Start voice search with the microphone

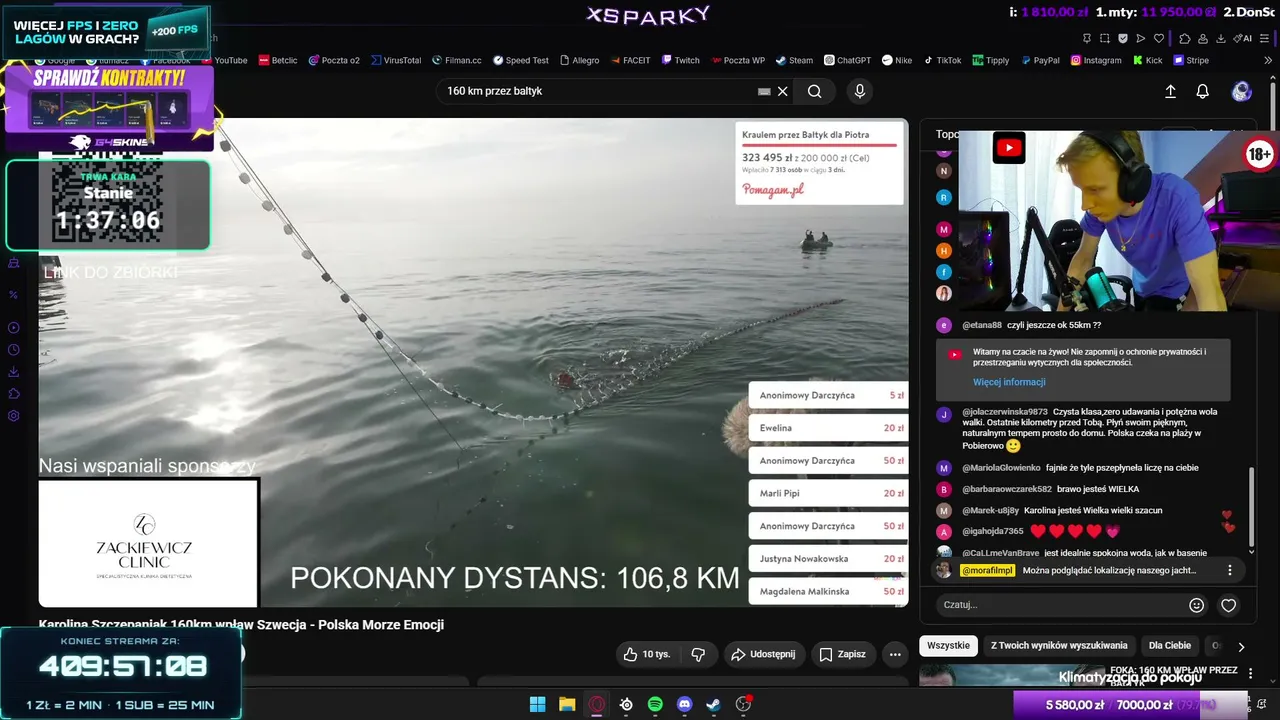coord(859,91)
